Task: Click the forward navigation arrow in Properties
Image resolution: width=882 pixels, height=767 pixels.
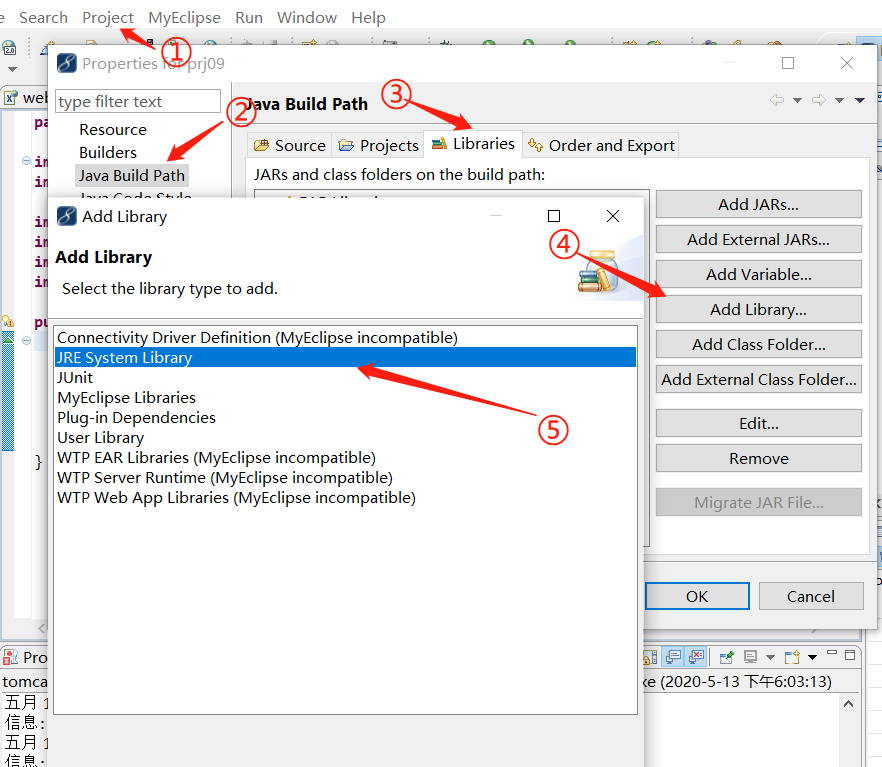Action: pos(819,100)
